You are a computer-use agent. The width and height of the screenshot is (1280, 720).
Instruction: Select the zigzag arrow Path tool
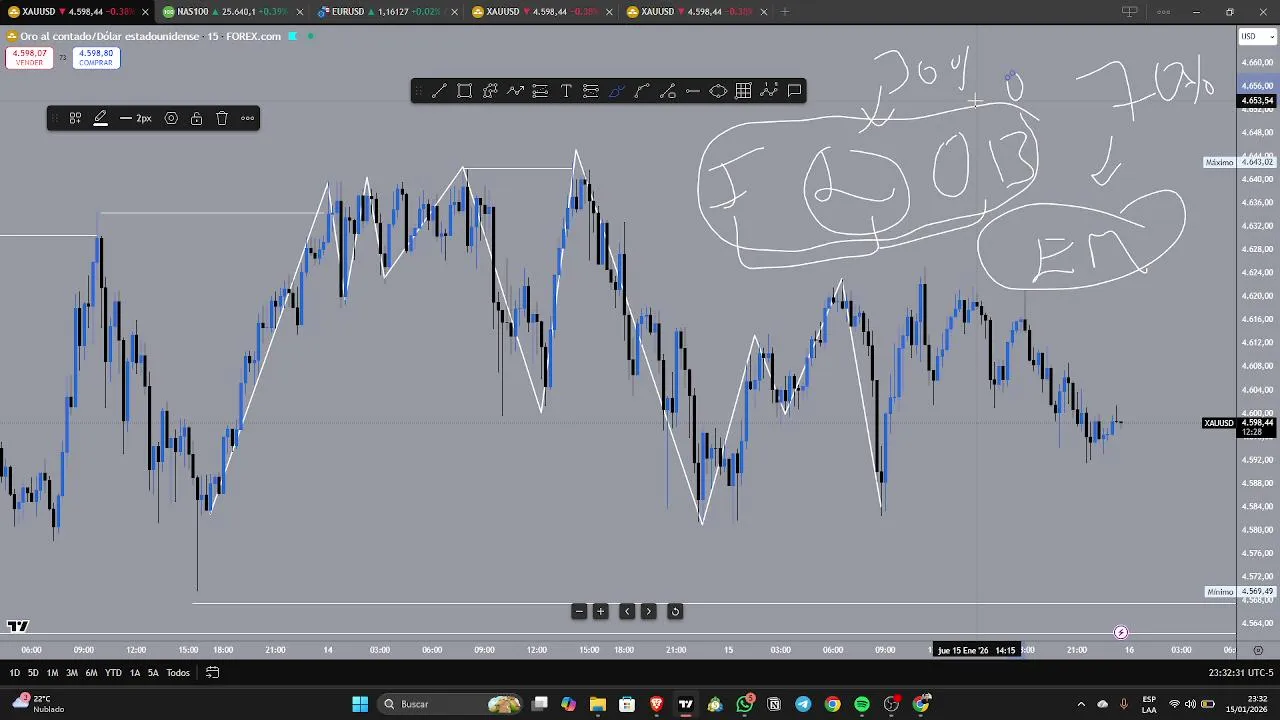pyautogui.click(x=515, y=91)
